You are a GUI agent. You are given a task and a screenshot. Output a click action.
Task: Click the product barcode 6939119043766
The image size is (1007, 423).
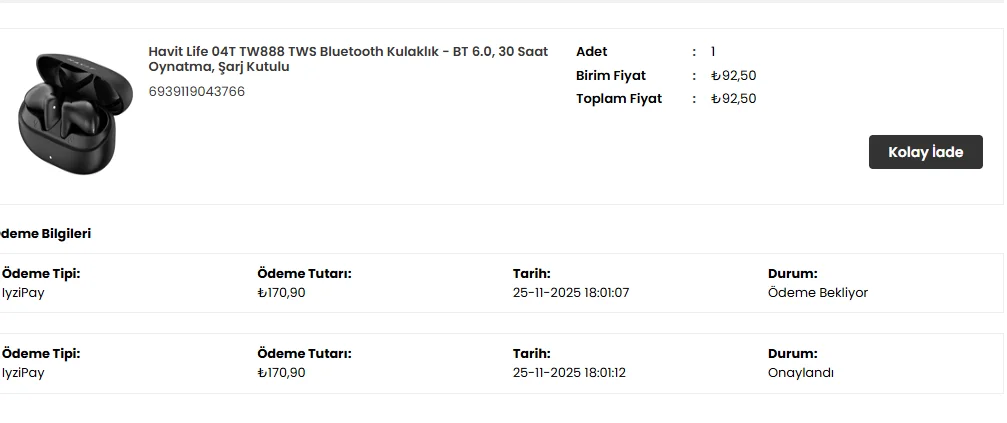click(x=197, y=92)
